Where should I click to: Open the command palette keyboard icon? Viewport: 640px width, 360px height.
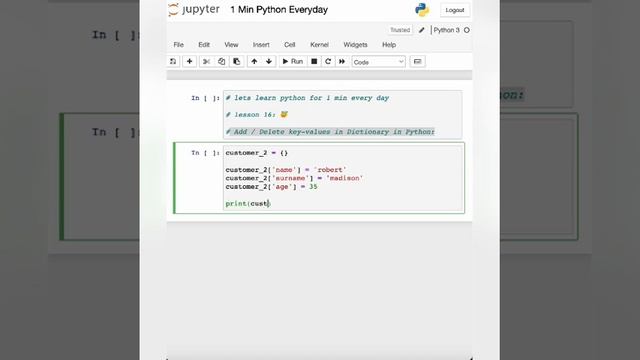tap(417, 62)
